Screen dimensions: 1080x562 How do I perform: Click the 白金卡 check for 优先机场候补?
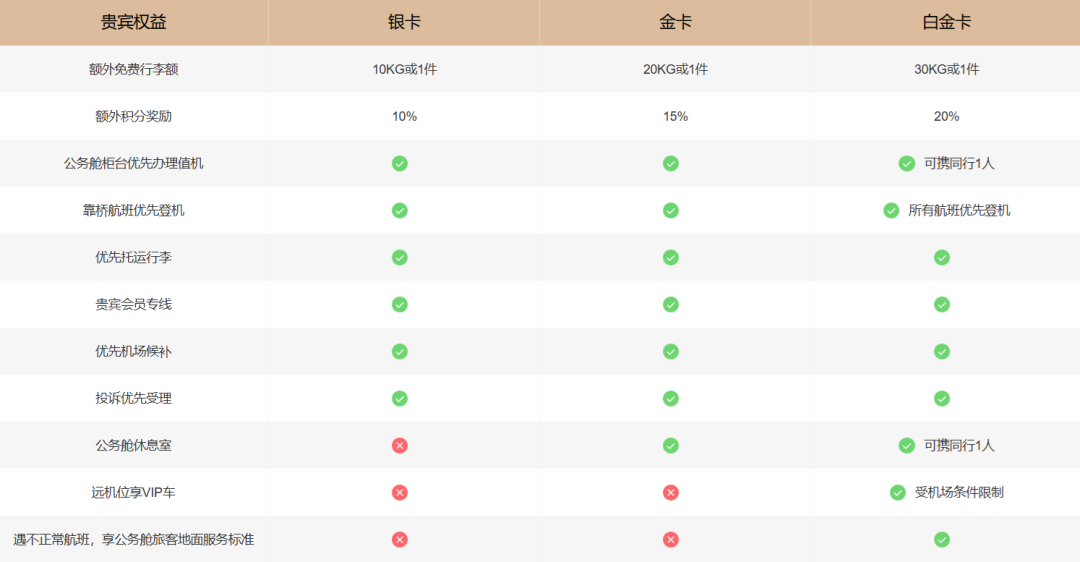click(x=942, y=351)
